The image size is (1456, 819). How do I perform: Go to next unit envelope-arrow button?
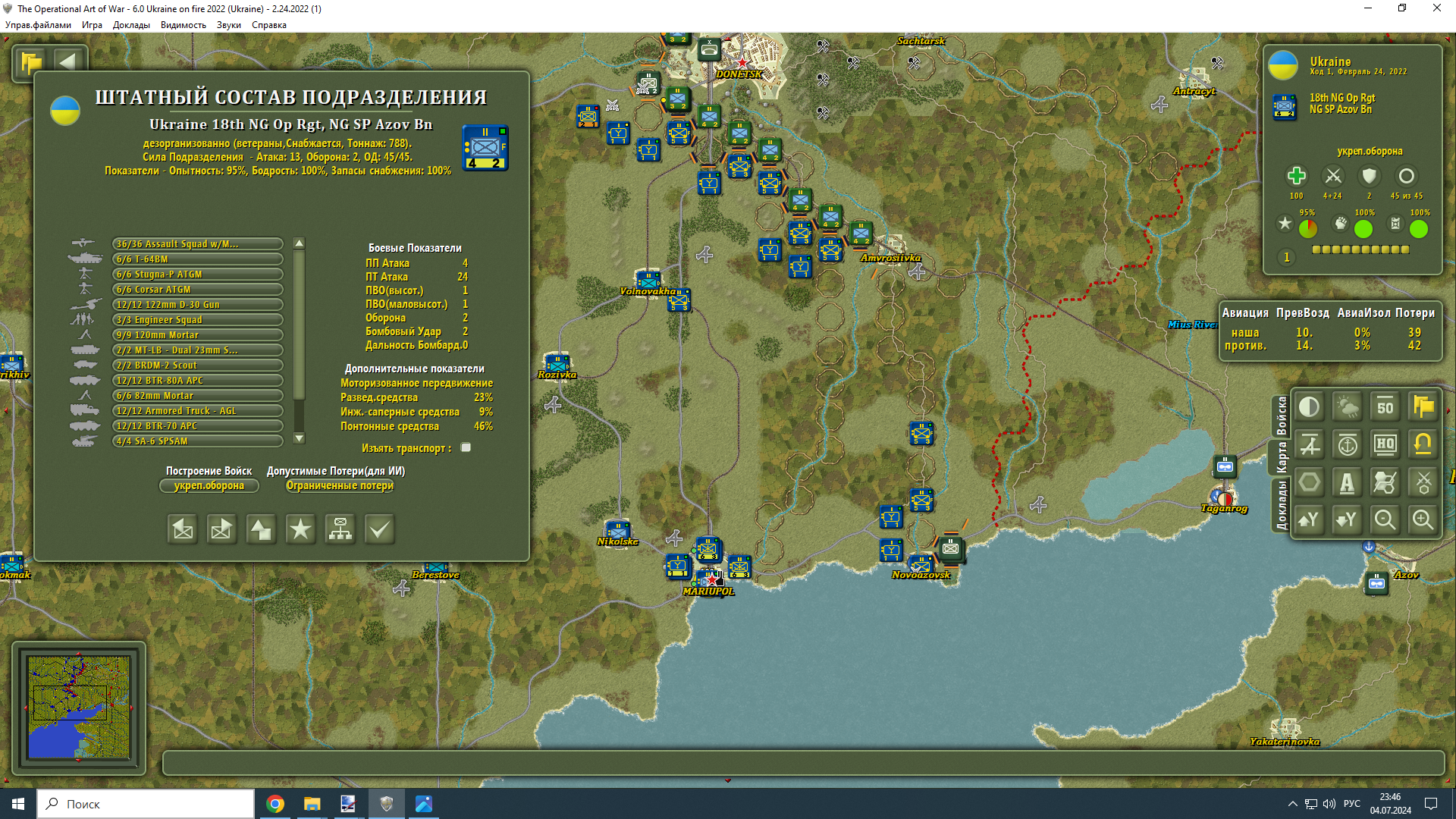coord(221,529)
